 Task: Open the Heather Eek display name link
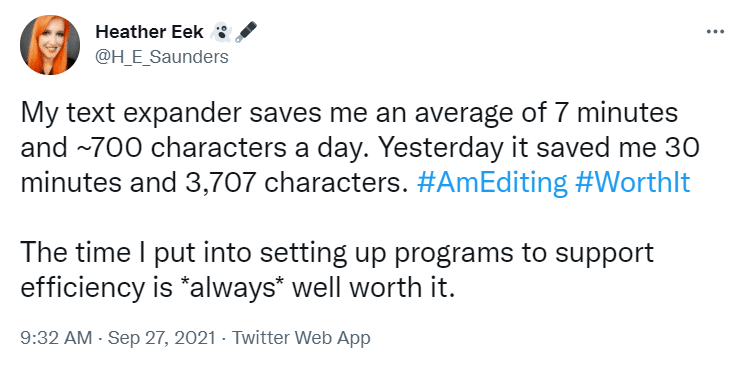point(150,32)
